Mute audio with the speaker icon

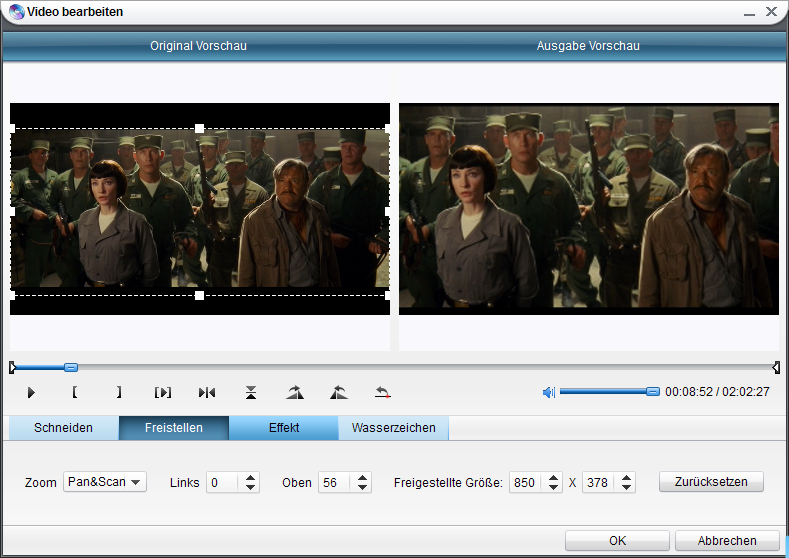[548, 392]
